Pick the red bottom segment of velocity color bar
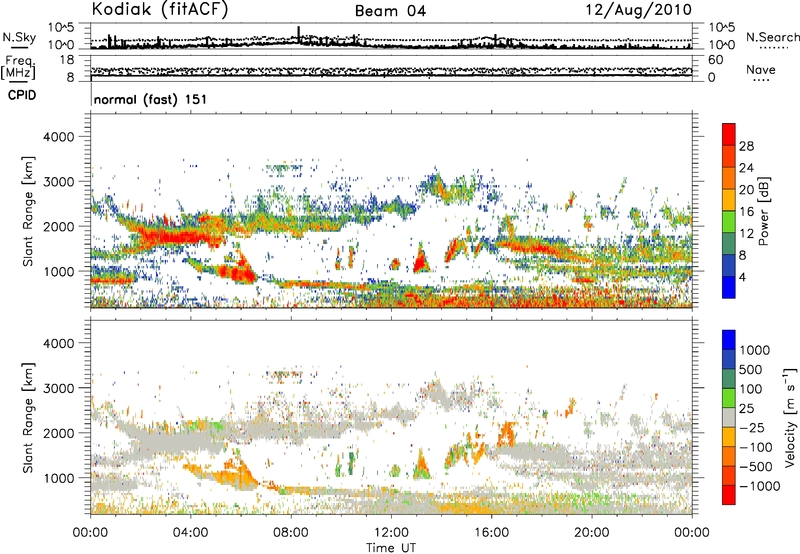 tap(729, 495)
